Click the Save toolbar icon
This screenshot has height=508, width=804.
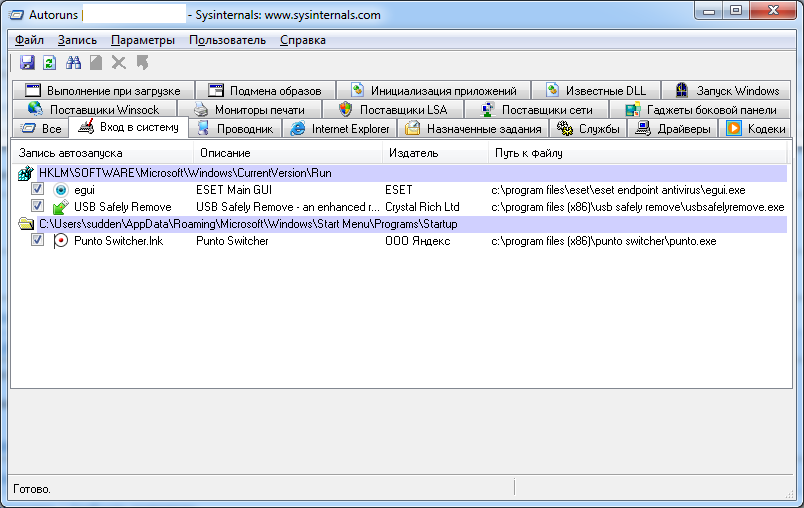click(x=27, y=63)
